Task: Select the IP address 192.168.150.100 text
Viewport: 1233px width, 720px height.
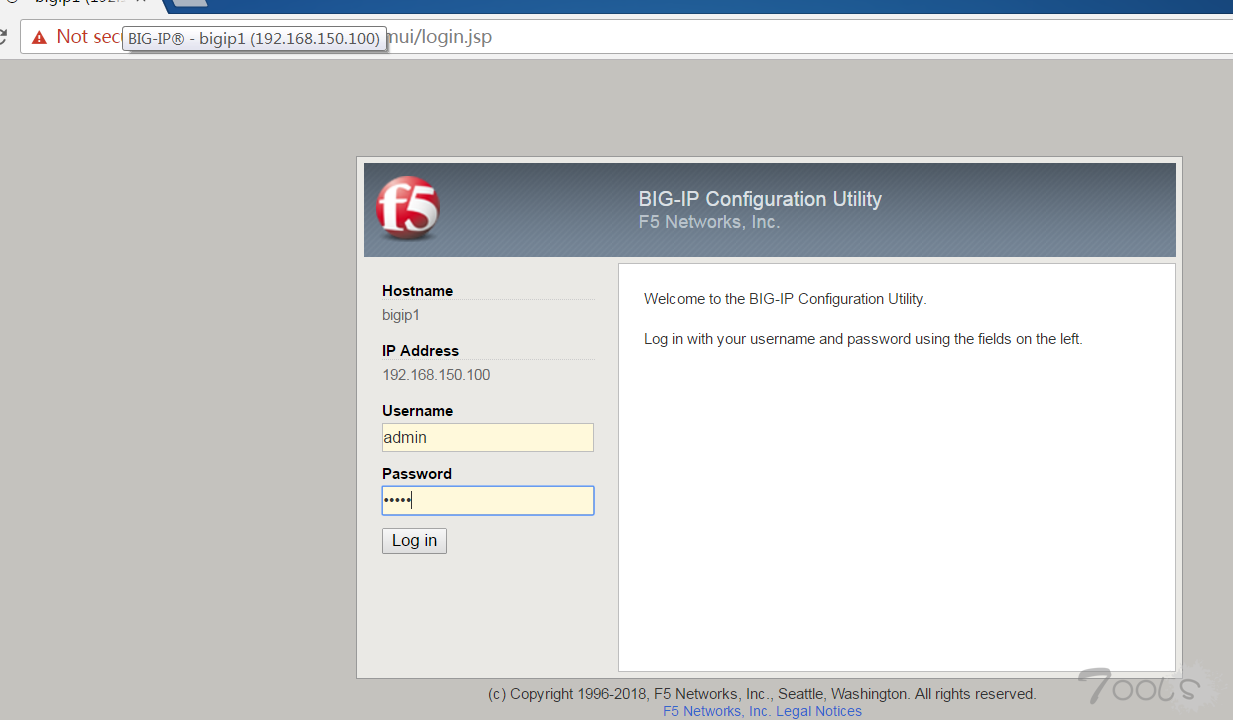Action: pos(436,375)
